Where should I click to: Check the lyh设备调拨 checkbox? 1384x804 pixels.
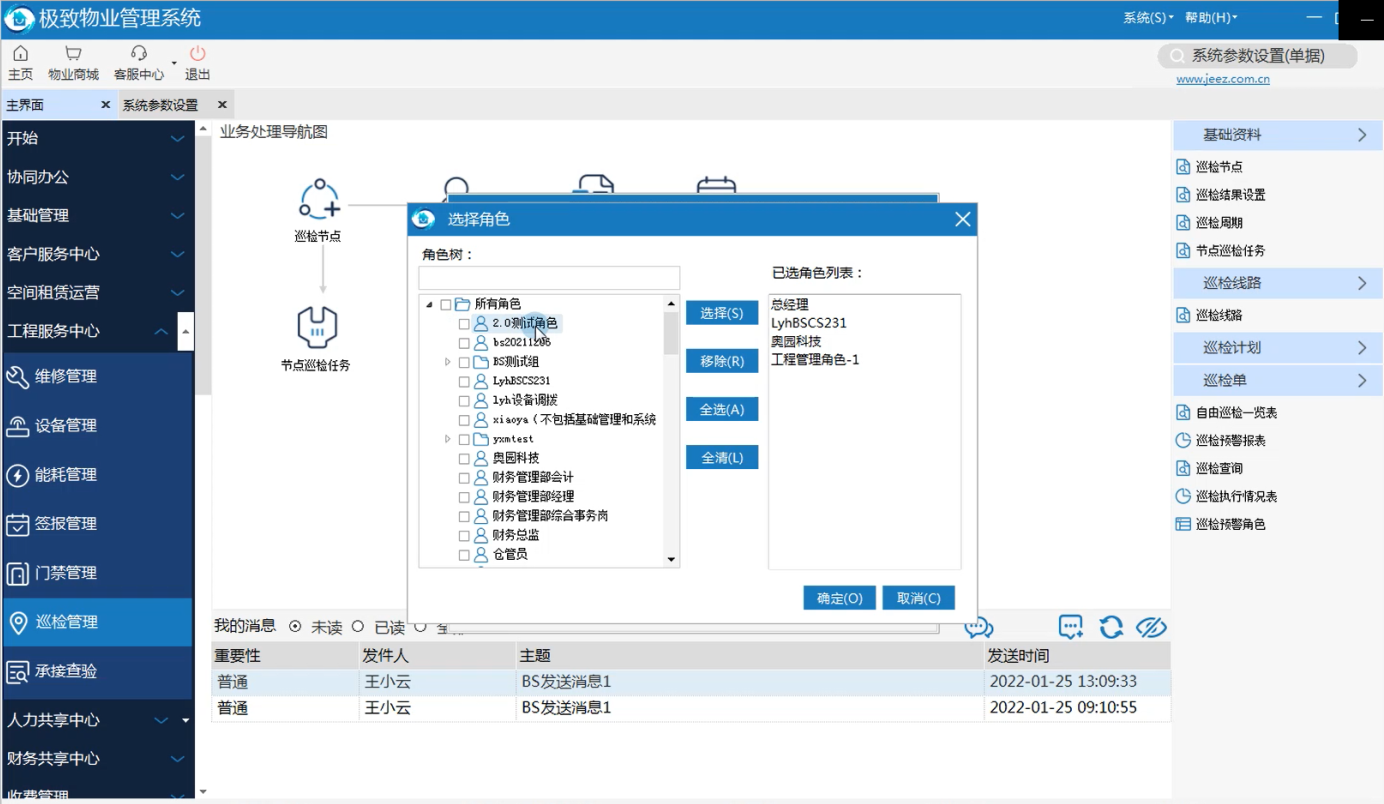pyautogui.click(x=464, y=401)
